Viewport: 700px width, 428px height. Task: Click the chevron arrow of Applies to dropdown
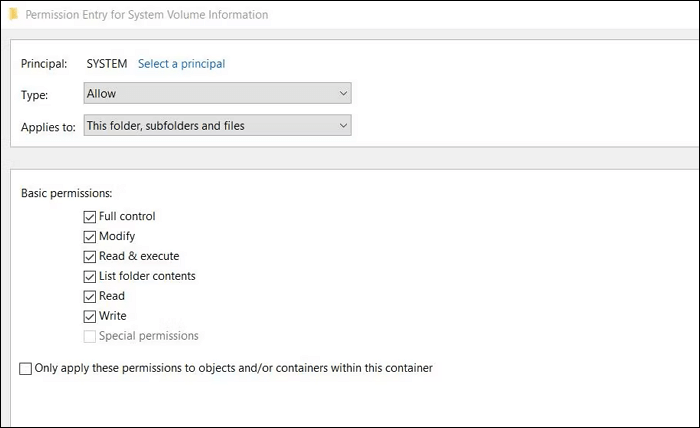(343, 126)
